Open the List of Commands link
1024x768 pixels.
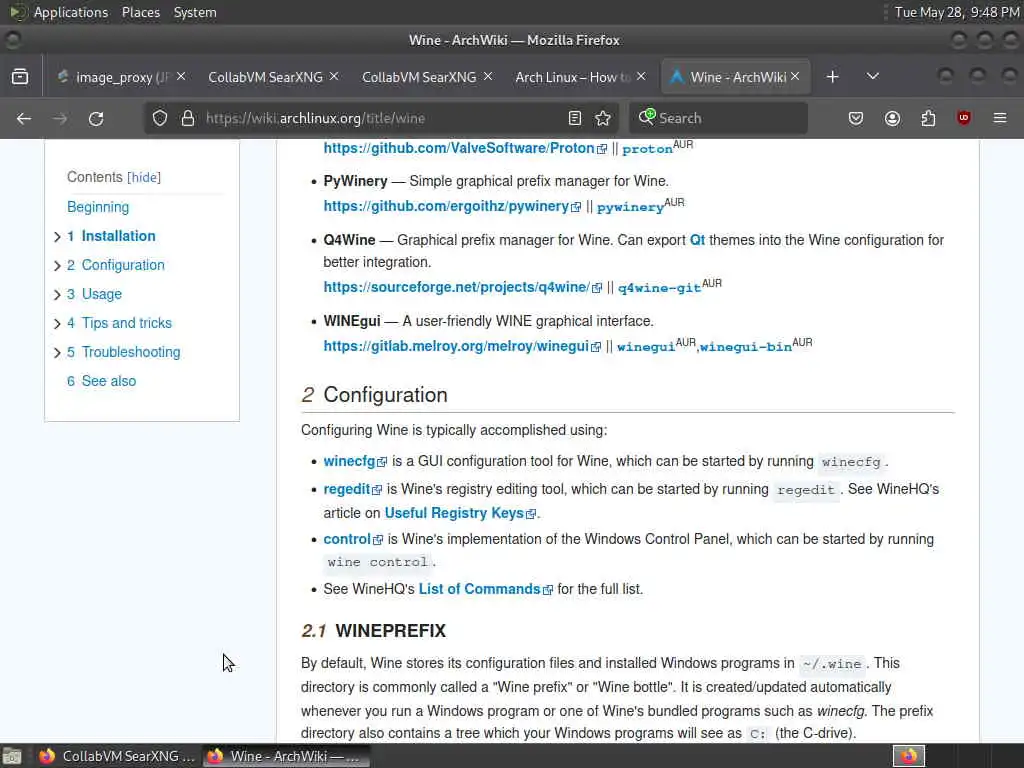coord(485,589)
